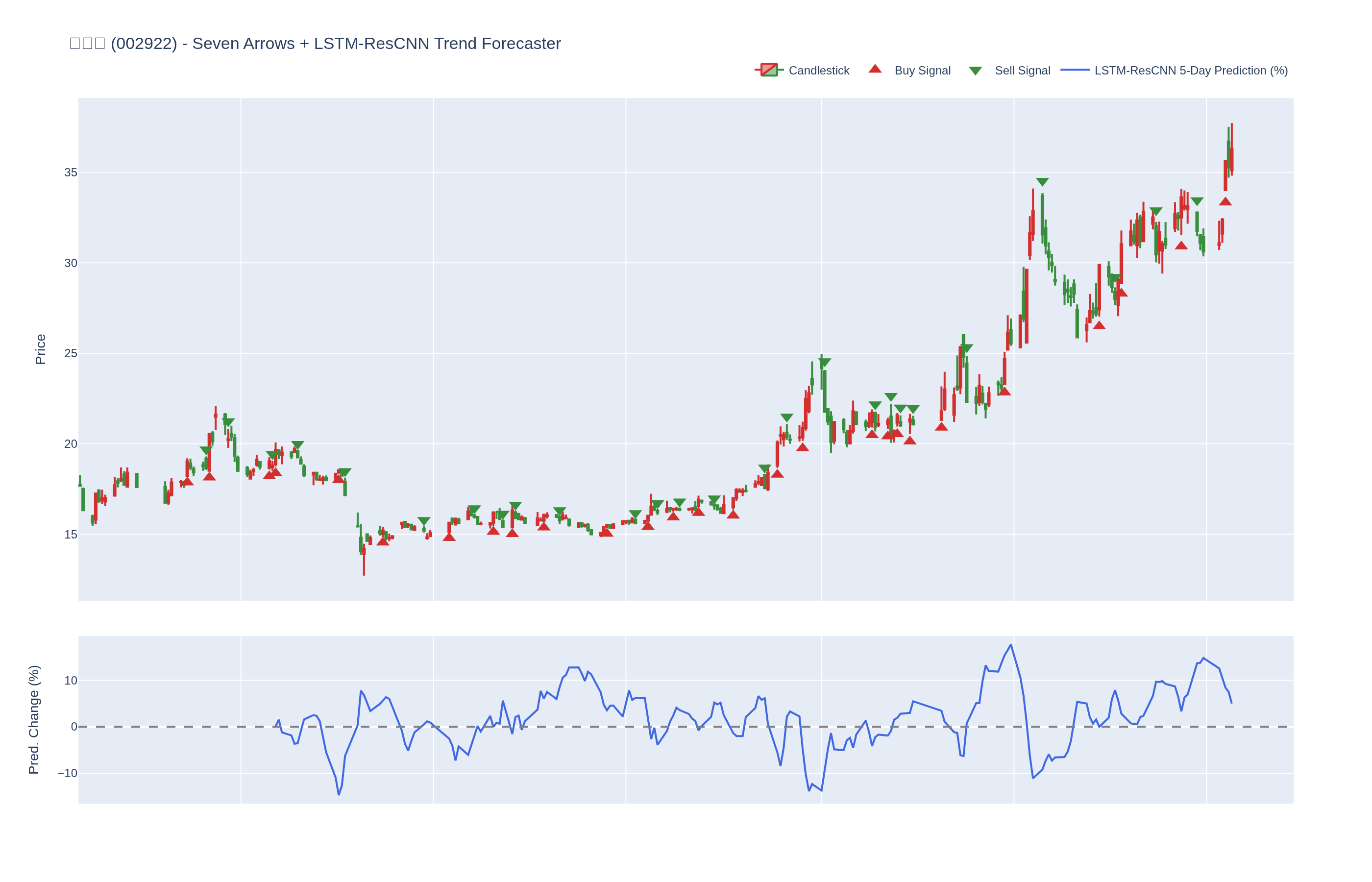Screen dimensions: 1372x882
Task: Toggle LSTM-ResCNN 5-Day Prediction legend label
Action: click(x=1191, y=71)
